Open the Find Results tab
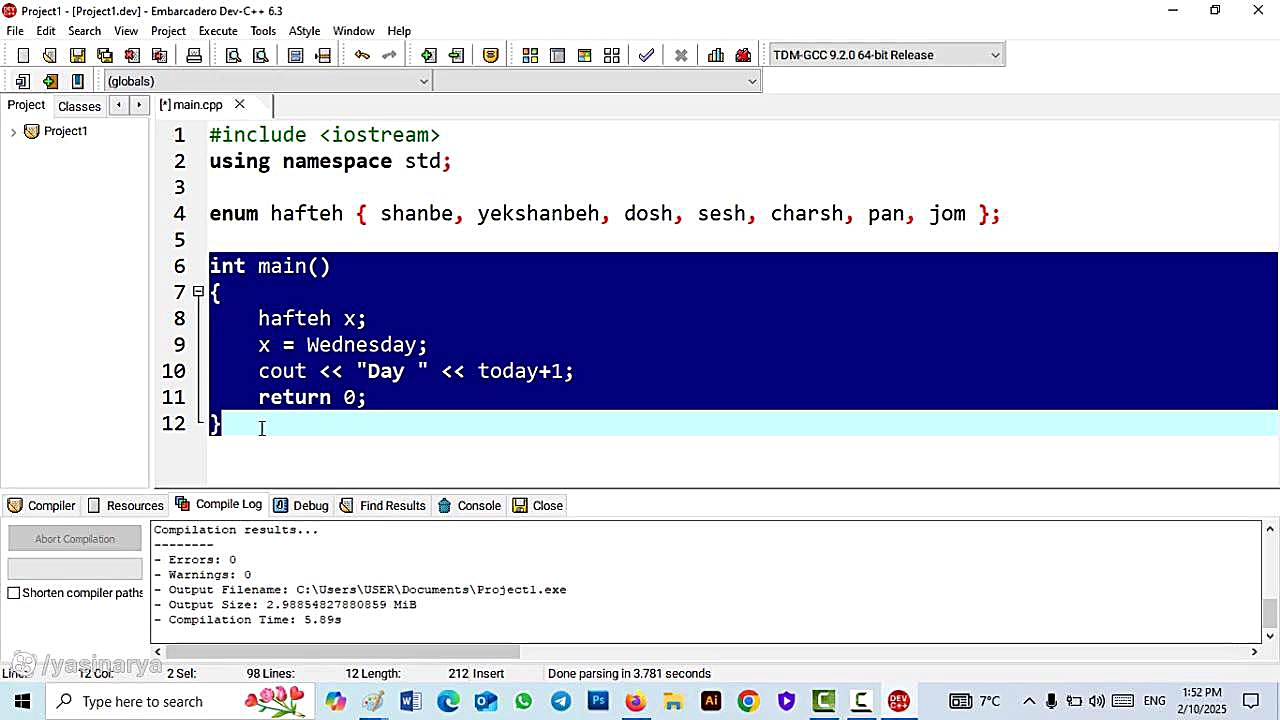Image resolution: width=1280 pixels, height=720 pixels. (x=383, y=506)
